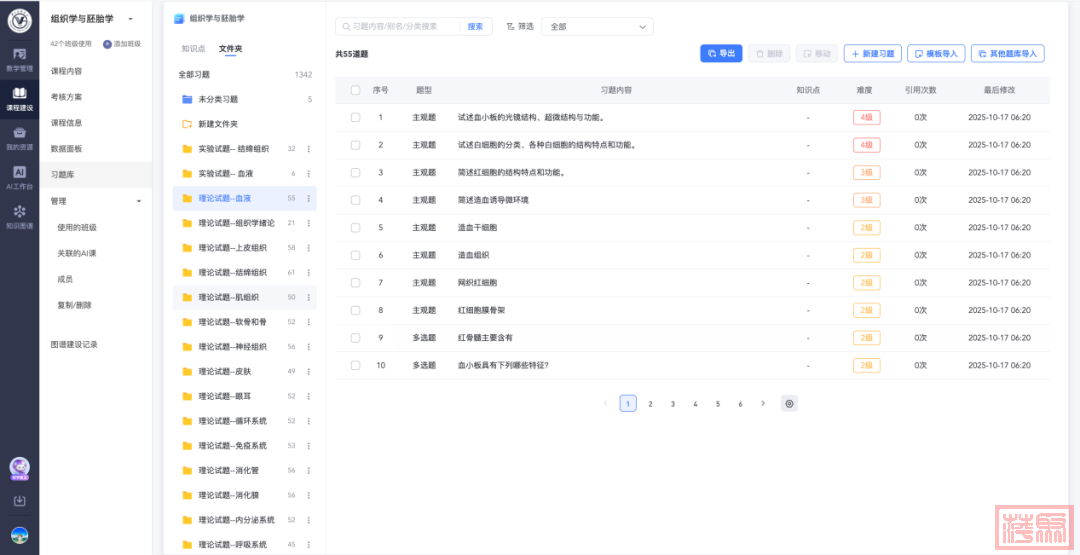Switch to the 知识点 tab
Image resolution: width=1080 pixels, height=555 pixels.
coord(193,48)
